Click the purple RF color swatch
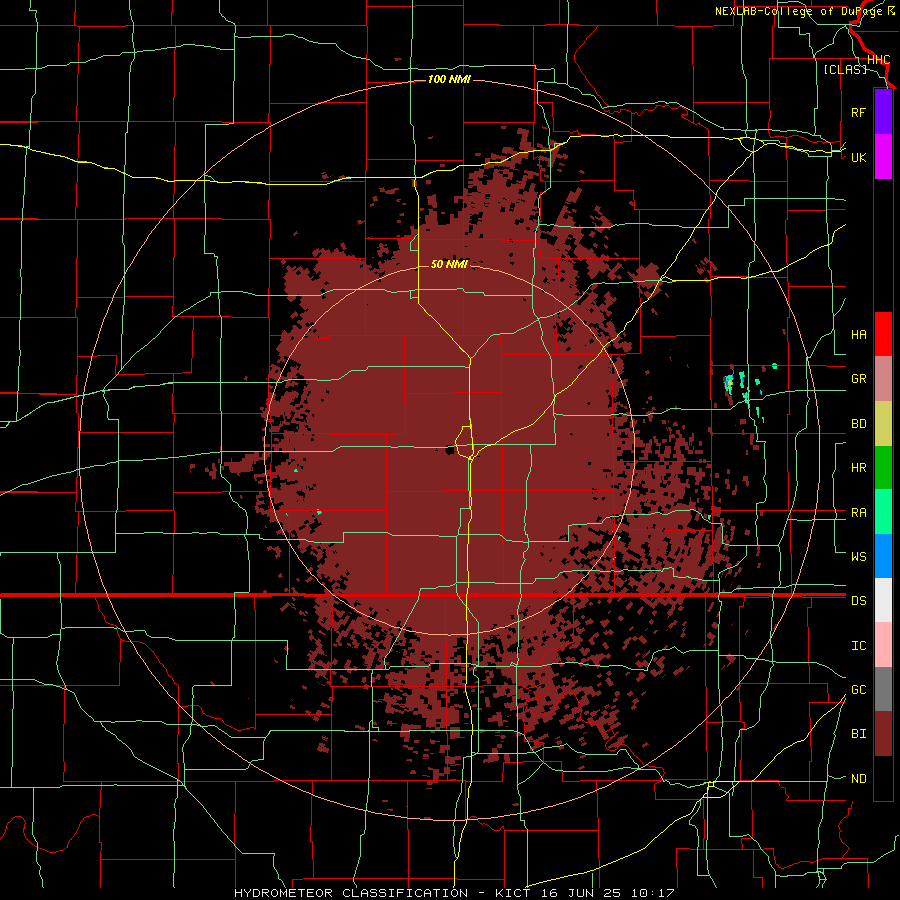The height and width of the screenshot is (900, 900). pyautogui.click(x=883, y=112)
